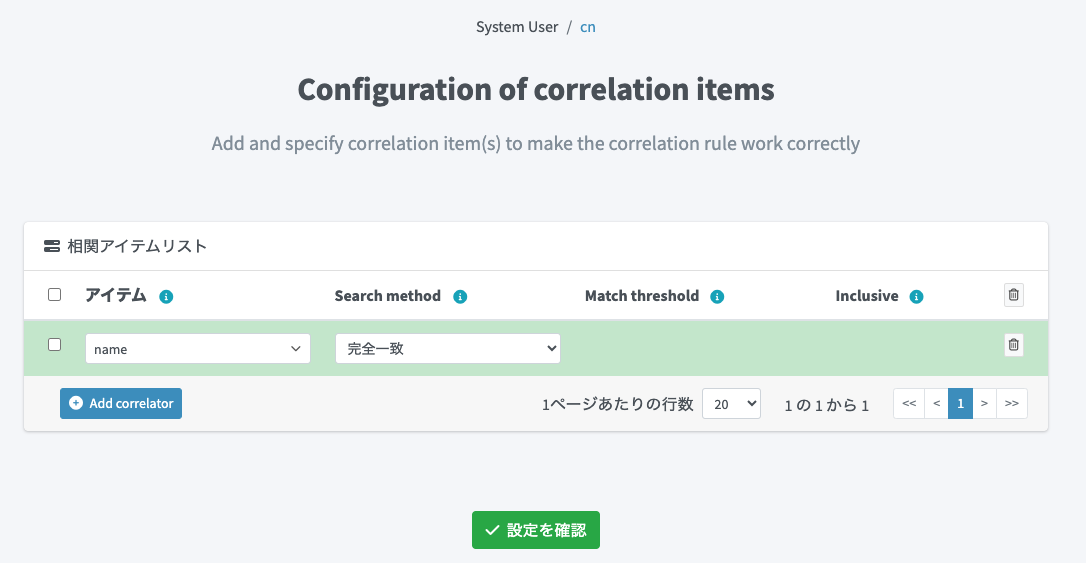Image resolution: width=1086 pixels, height=563 pixels.
Task: Delete the name row with trash icon
Action: coord(1014,345)
